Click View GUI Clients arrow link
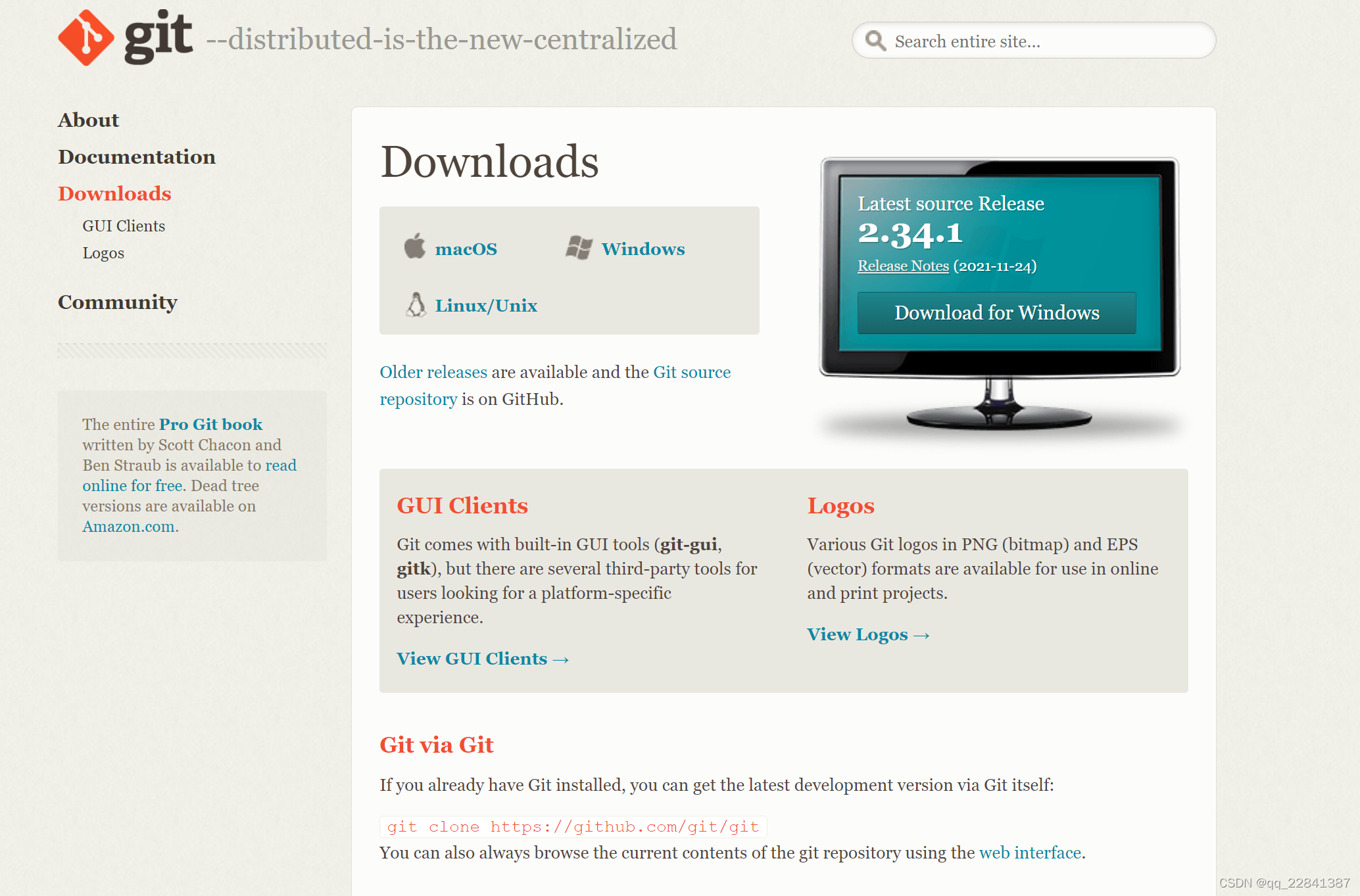The height and width of the screenshot is (896, 1360). (x=483, y=659)
